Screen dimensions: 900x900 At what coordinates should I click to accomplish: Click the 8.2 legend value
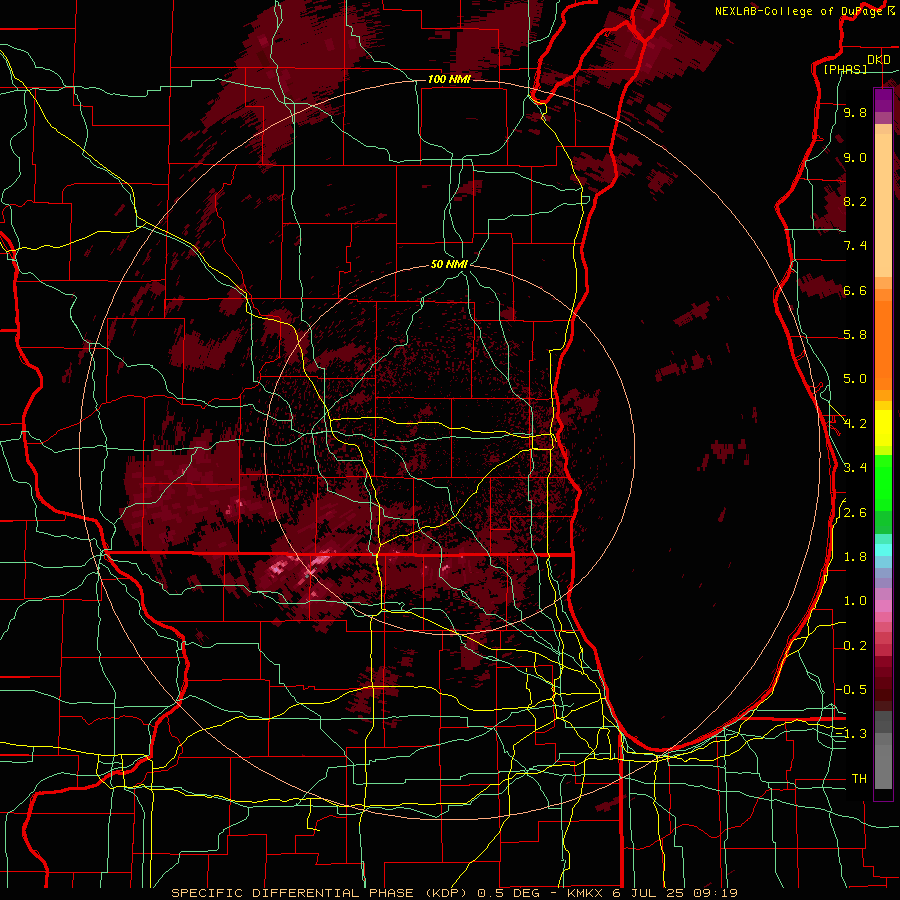pos(855,201)
